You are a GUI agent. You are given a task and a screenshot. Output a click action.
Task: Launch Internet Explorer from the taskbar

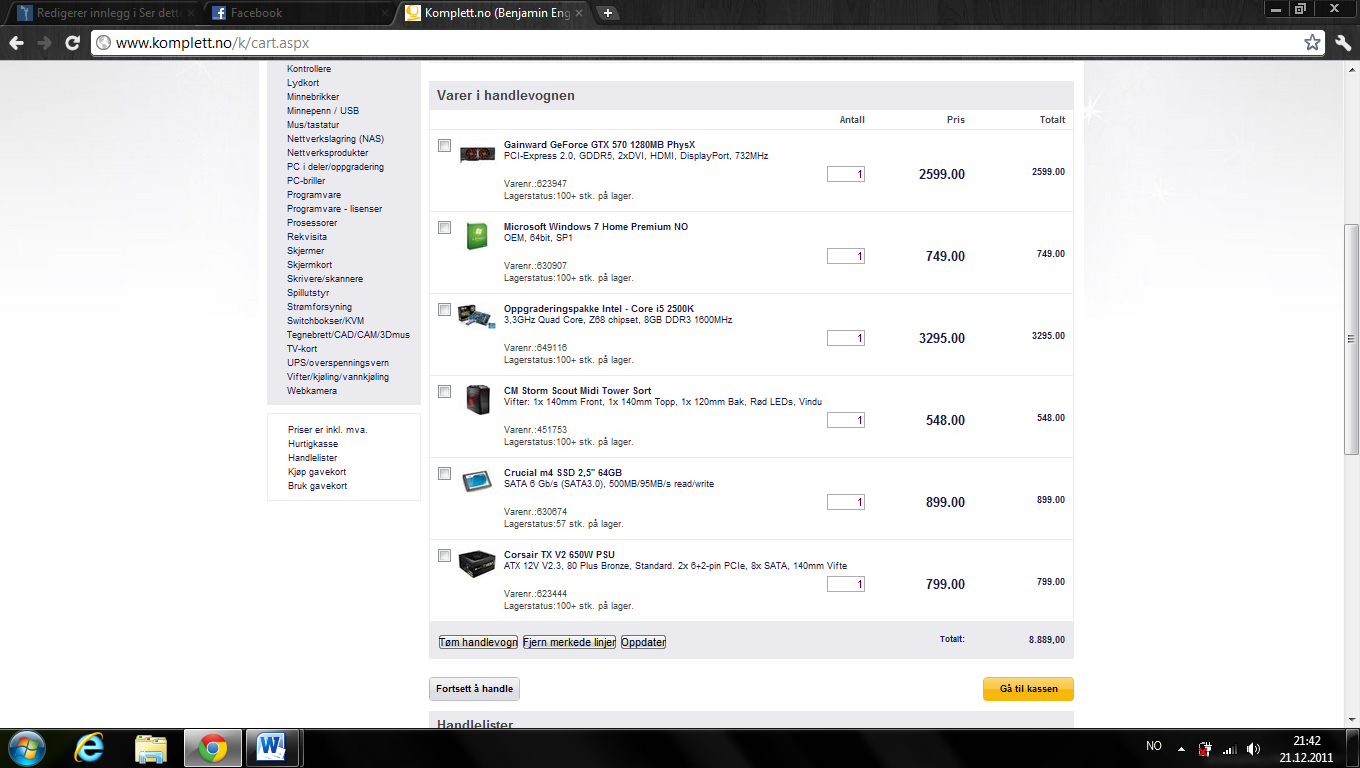click(x=90, y=747)
